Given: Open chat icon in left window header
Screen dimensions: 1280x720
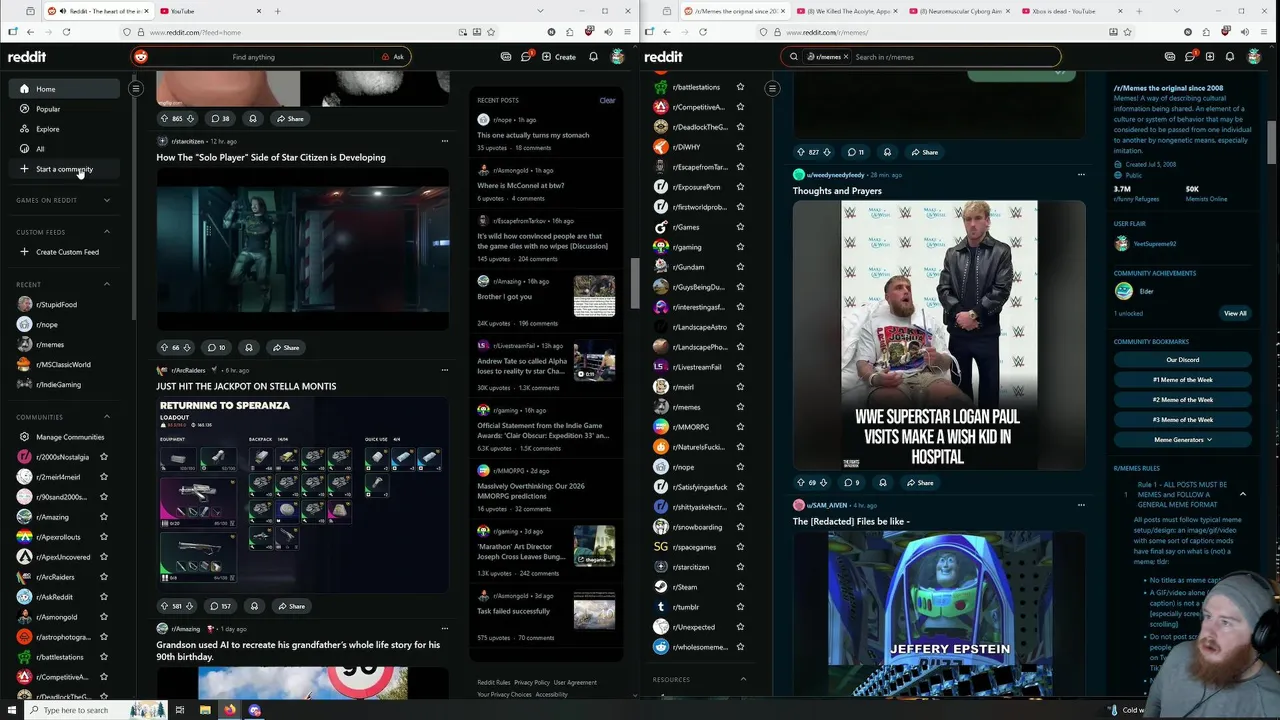Looking at the screenshot, I should [x=526, y=57].
